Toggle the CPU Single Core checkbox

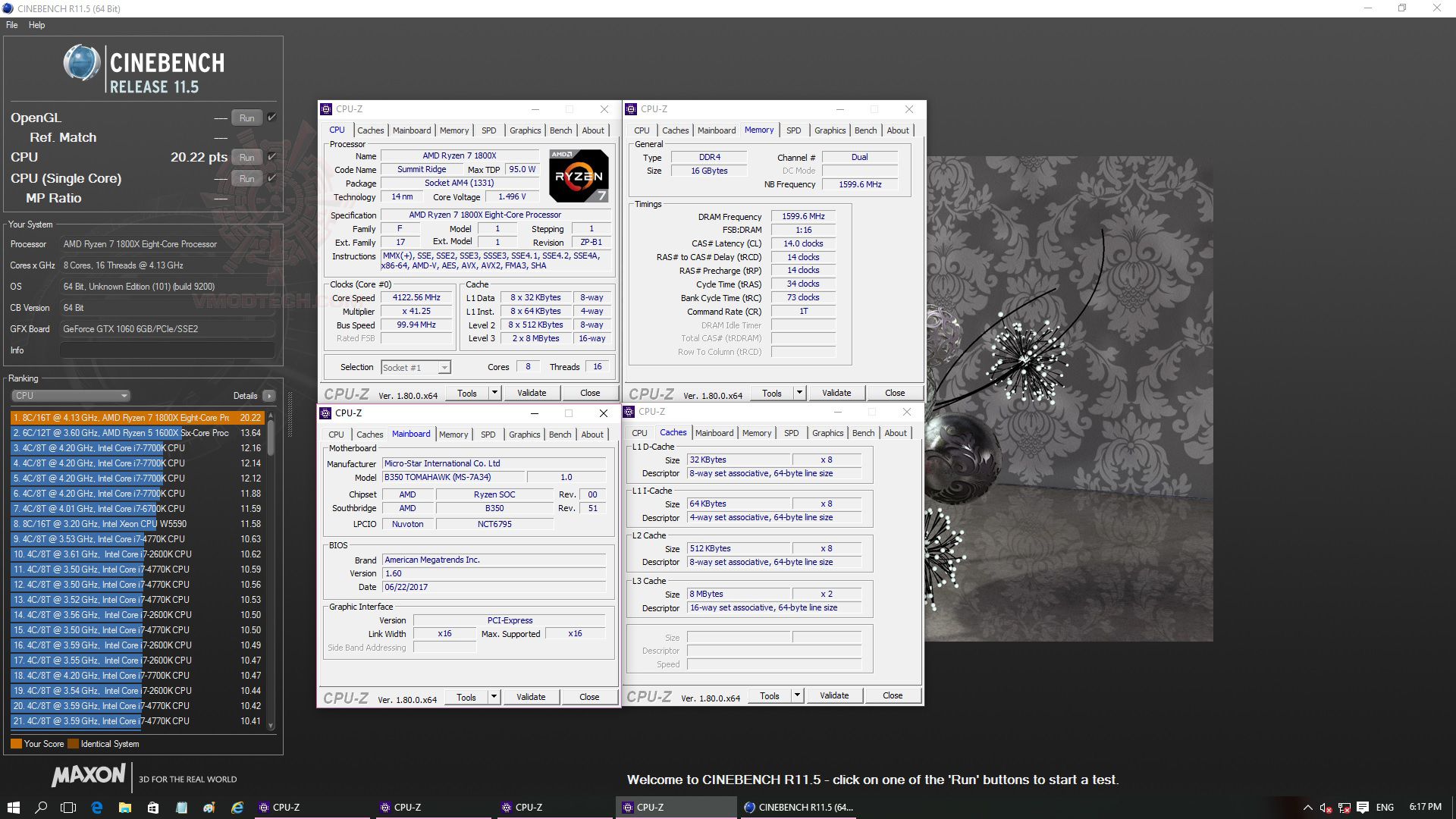tap(271, 178)
